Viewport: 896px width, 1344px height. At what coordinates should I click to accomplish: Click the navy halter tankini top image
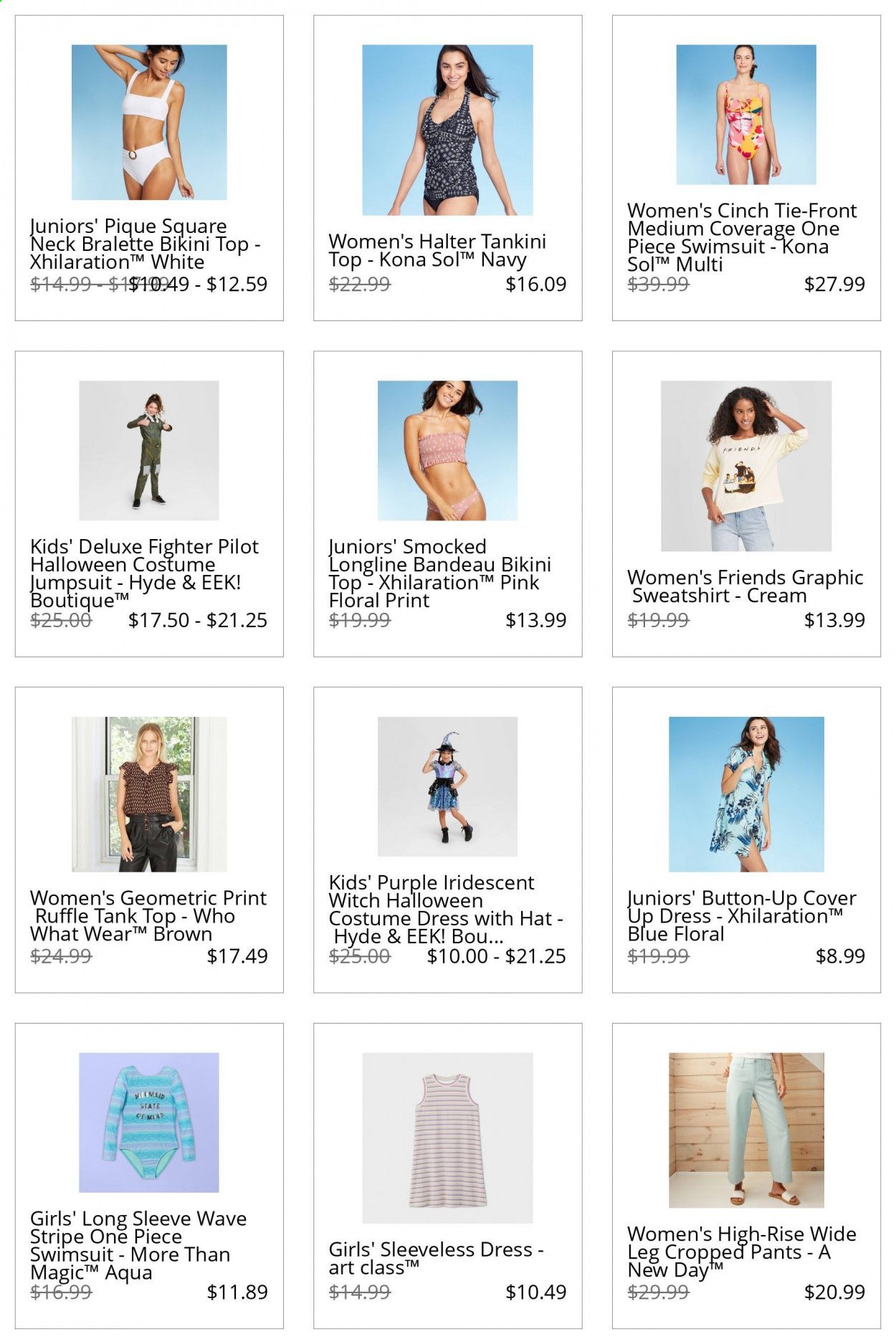[x=447, y=130]
